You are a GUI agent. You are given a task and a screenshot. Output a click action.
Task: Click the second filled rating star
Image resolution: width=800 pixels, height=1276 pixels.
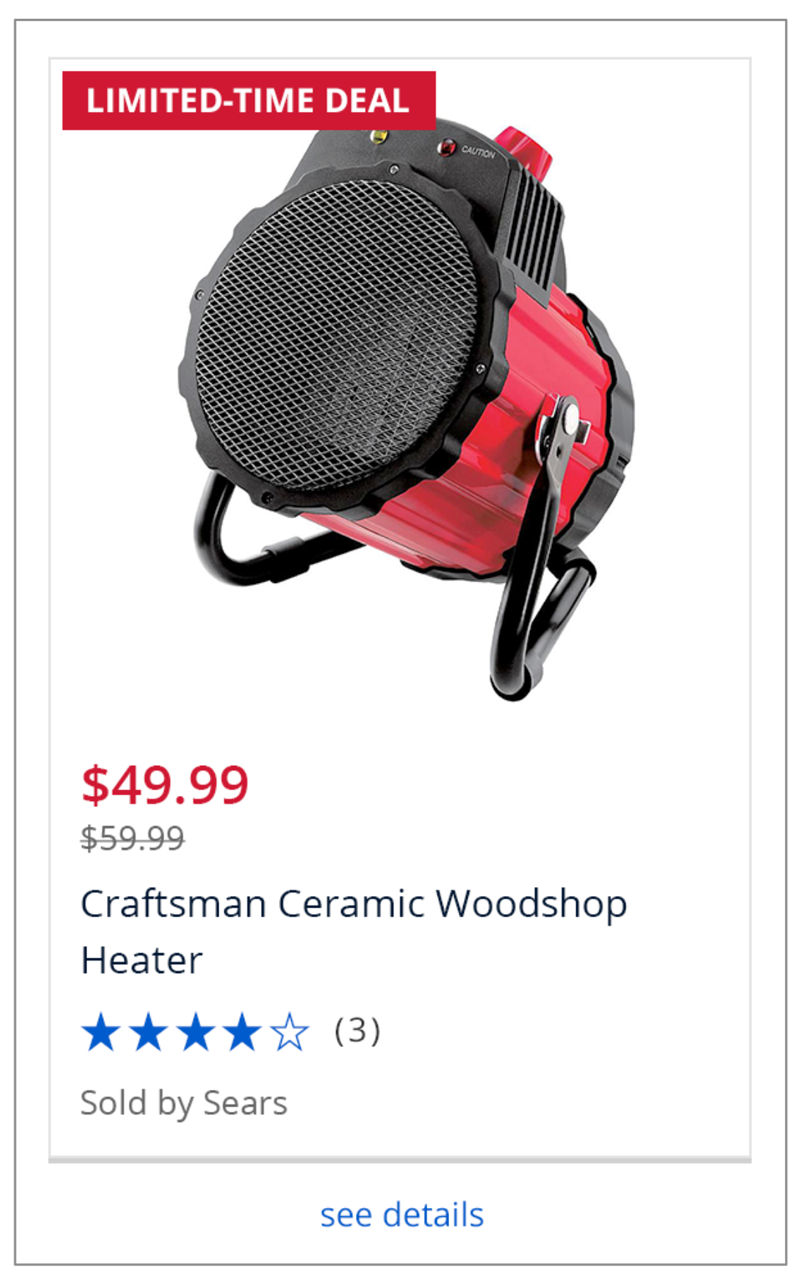click(148, 1032)
